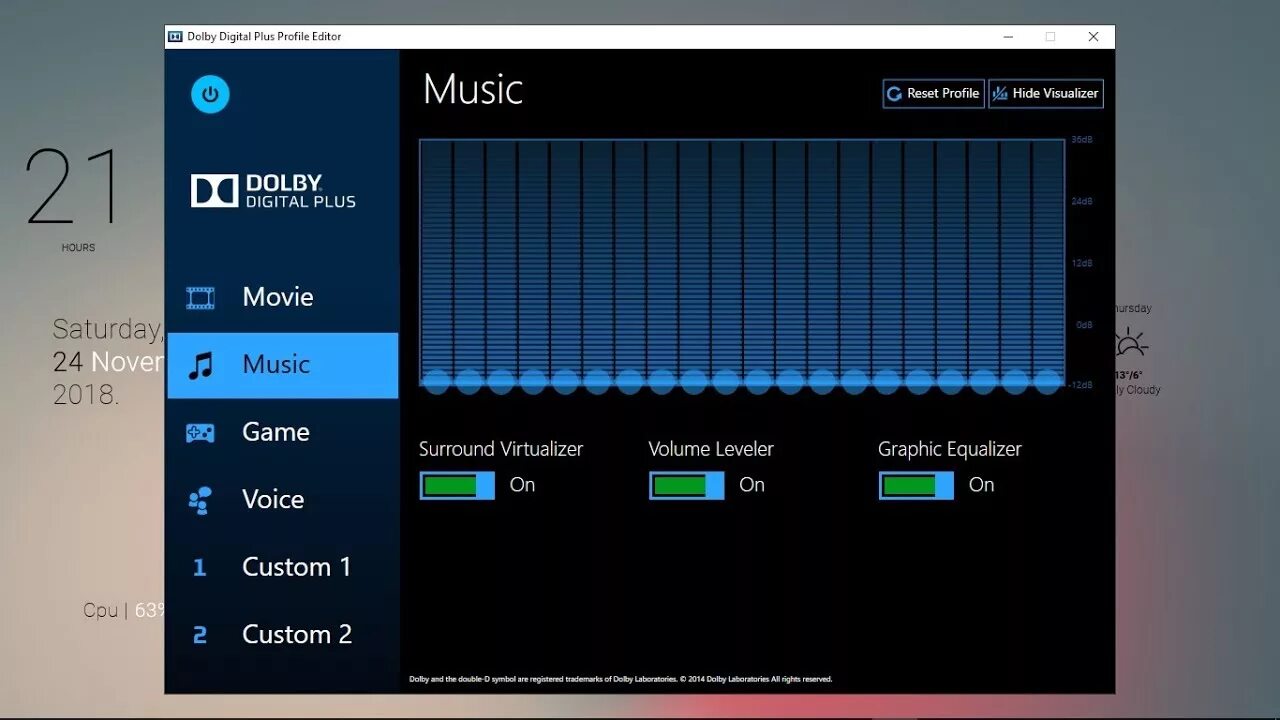Screen dimensions: 1280x720
Task: Close the Dolby Profile Editor window
Action: coord(1093,37)
